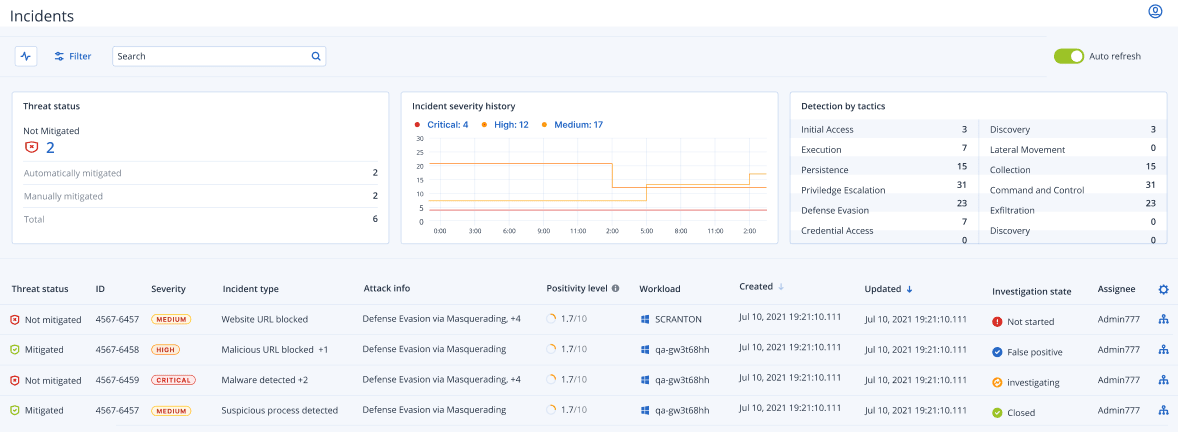The image size is (1178, 432).
Task: Click the red shield icon under Not Mitigated
Action: coord(32,148)
